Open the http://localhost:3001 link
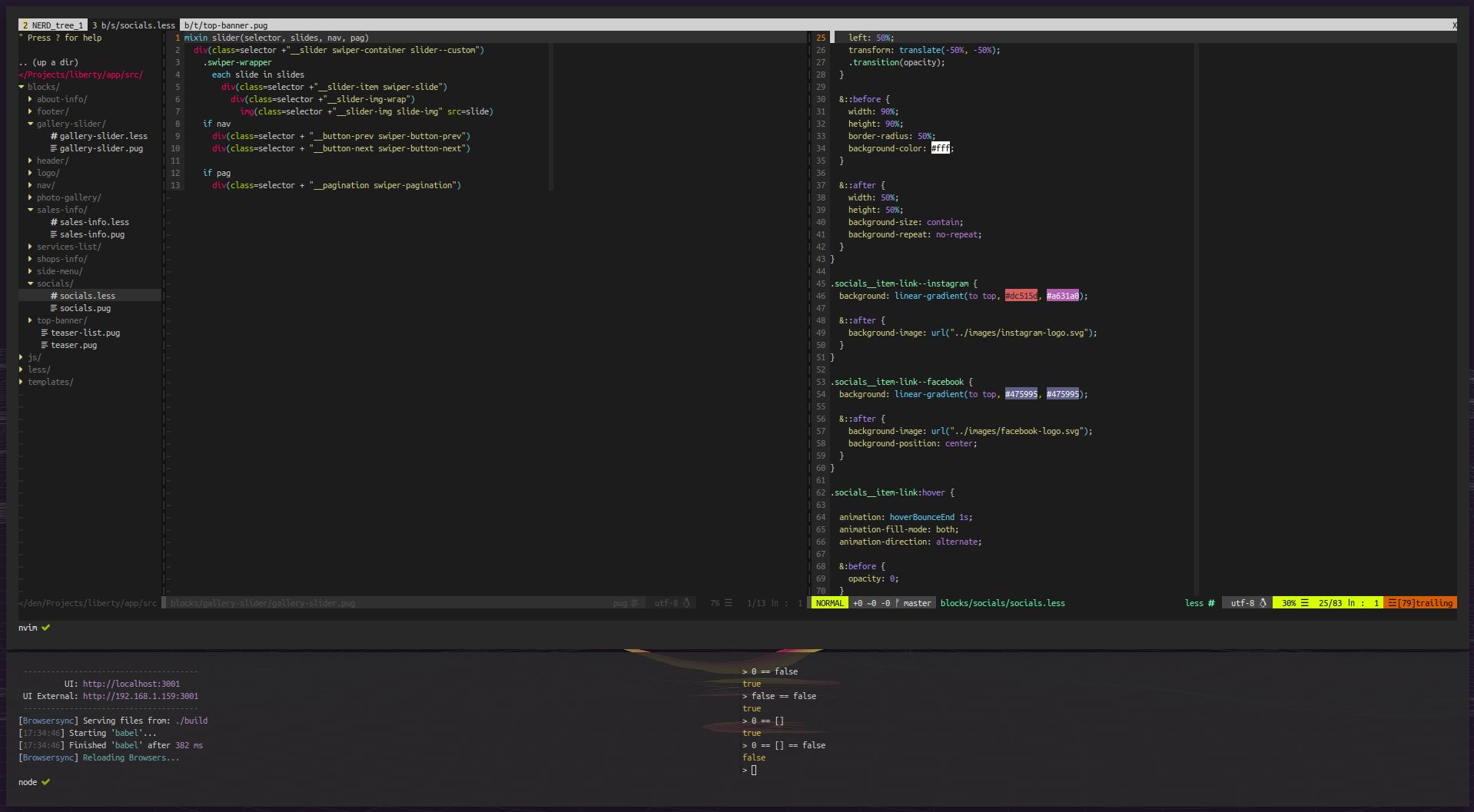This screenshot has height=812, width=1474. [x=132, y=683]
